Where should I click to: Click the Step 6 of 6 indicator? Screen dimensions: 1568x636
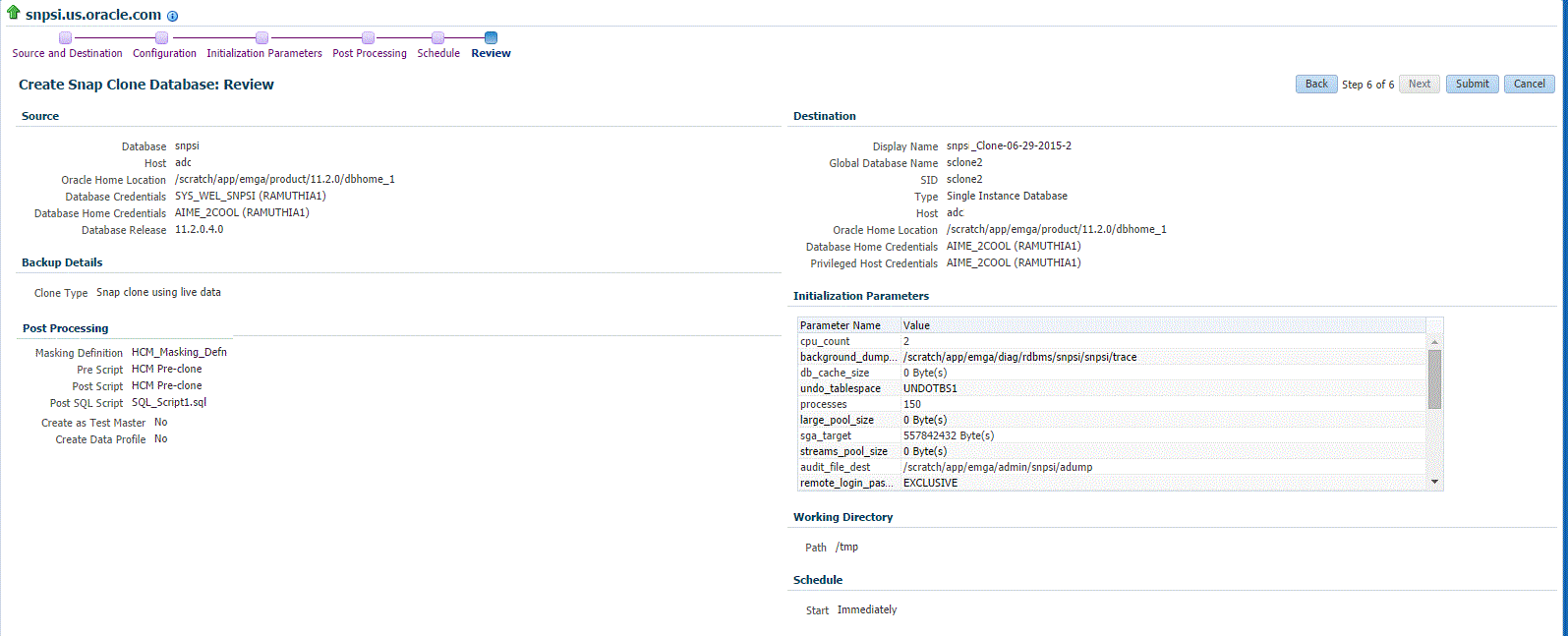(1367, 85)
